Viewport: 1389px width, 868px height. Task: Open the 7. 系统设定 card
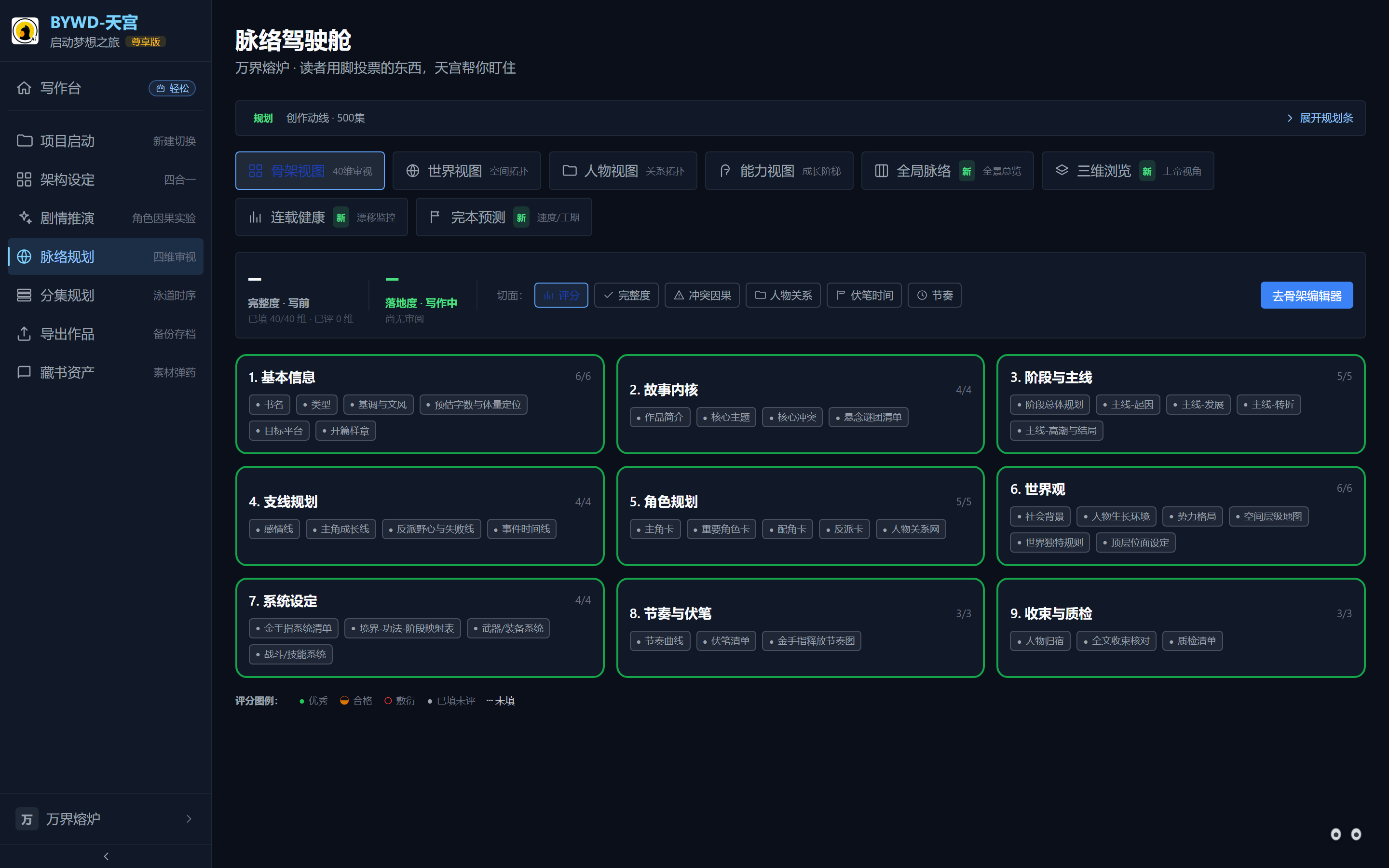420,628
